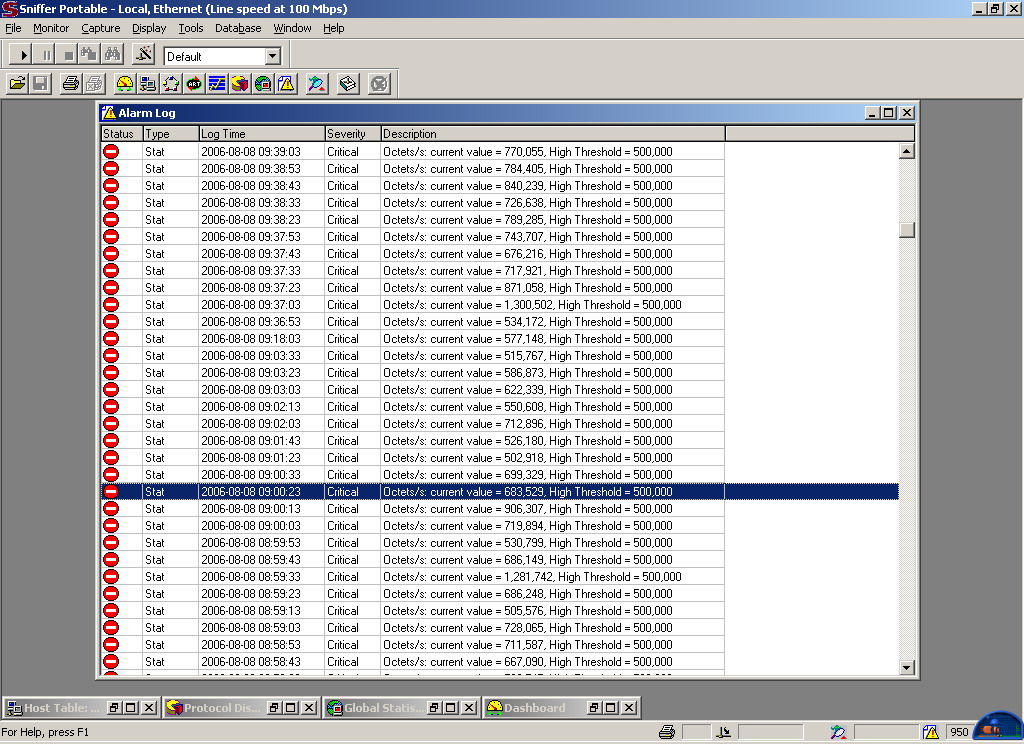The image size is (1024, 744).
Task: Open the Capture menu
Action: tap(100, 28)
